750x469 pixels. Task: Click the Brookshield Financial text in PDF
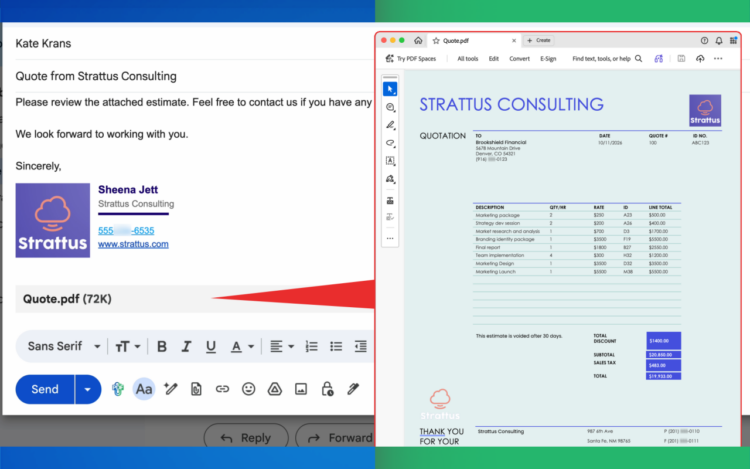click(x=501, y=142)
